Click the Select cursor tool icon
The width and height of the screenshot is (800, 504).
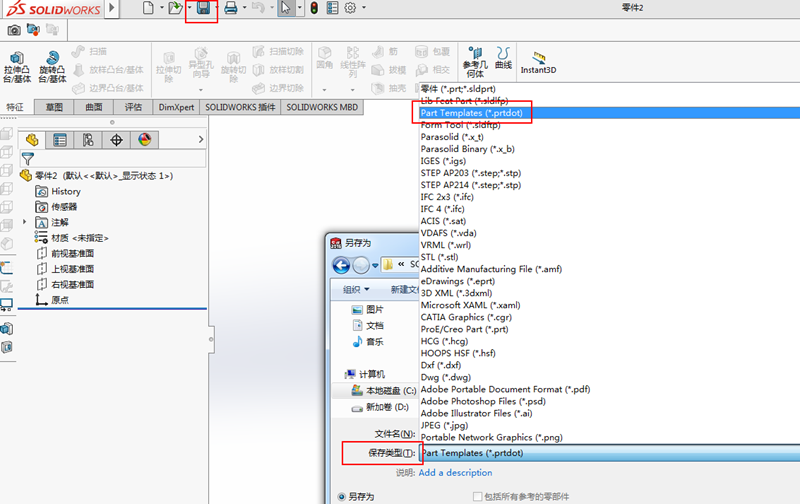pyautogui.click(x=286, y=8)
